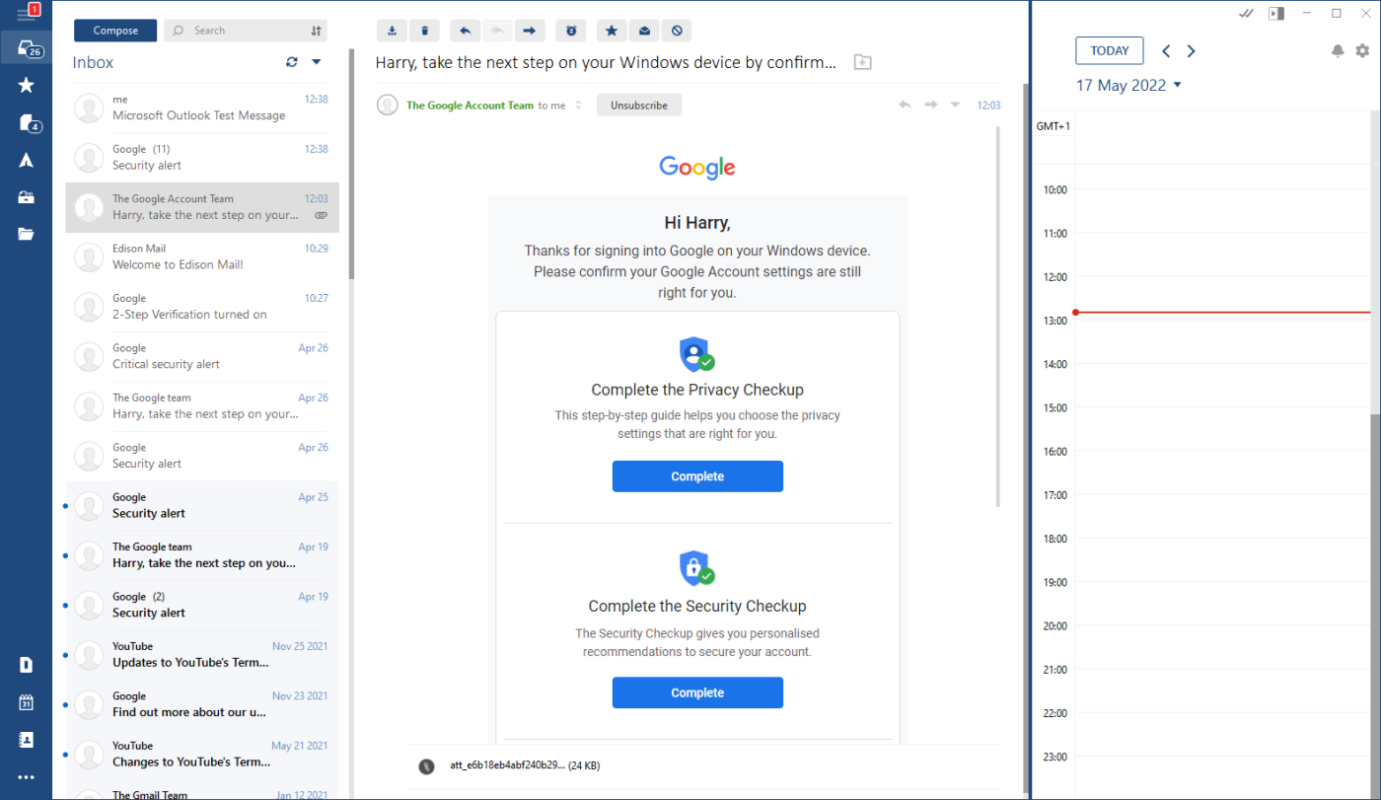The height and width of the screenshot is (800, 1381).
Task: Click the forward arrow in the message toolbar
Action: [530, 31]
